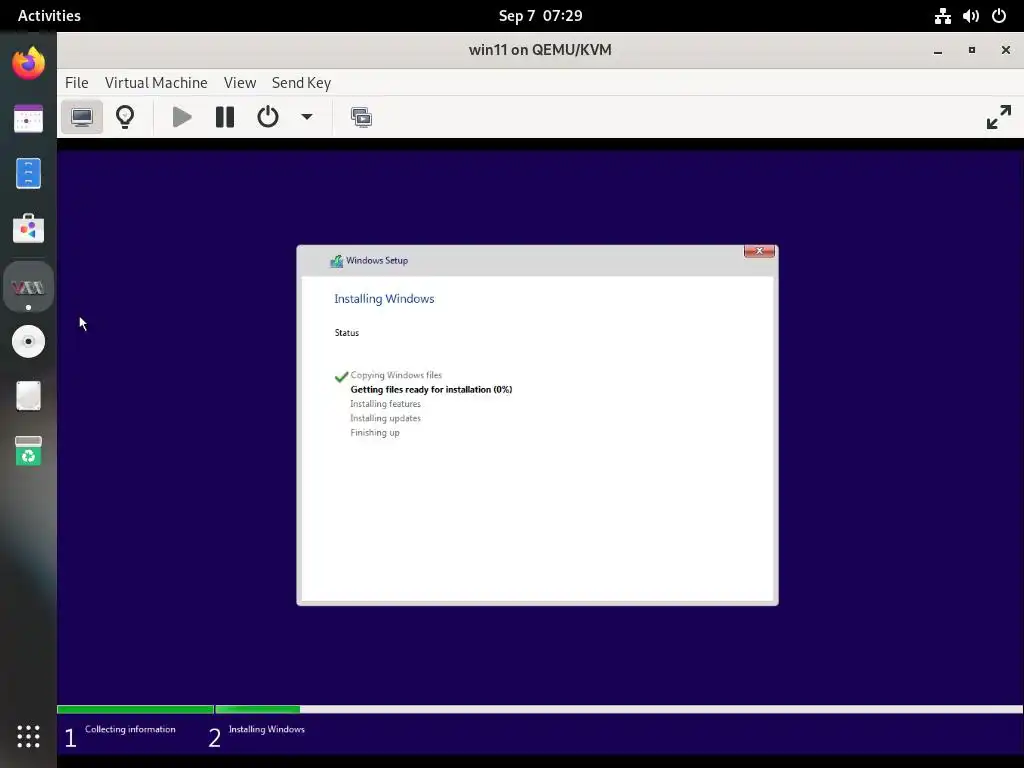Shut down the virtual machine power icon
Viewport: 1024px width, 768px height.
click(x=268, y=118)
